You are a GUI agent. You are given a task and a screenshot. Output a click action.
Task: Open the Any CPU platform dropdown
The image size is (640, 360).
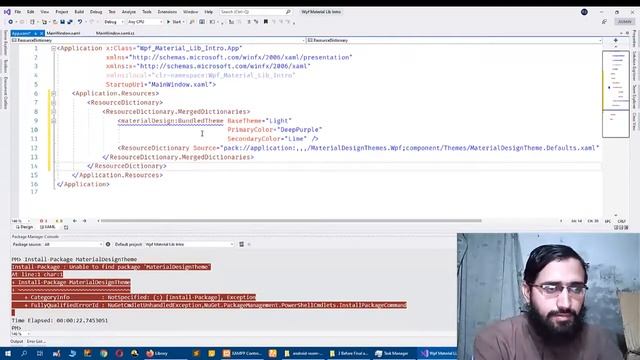144,22
